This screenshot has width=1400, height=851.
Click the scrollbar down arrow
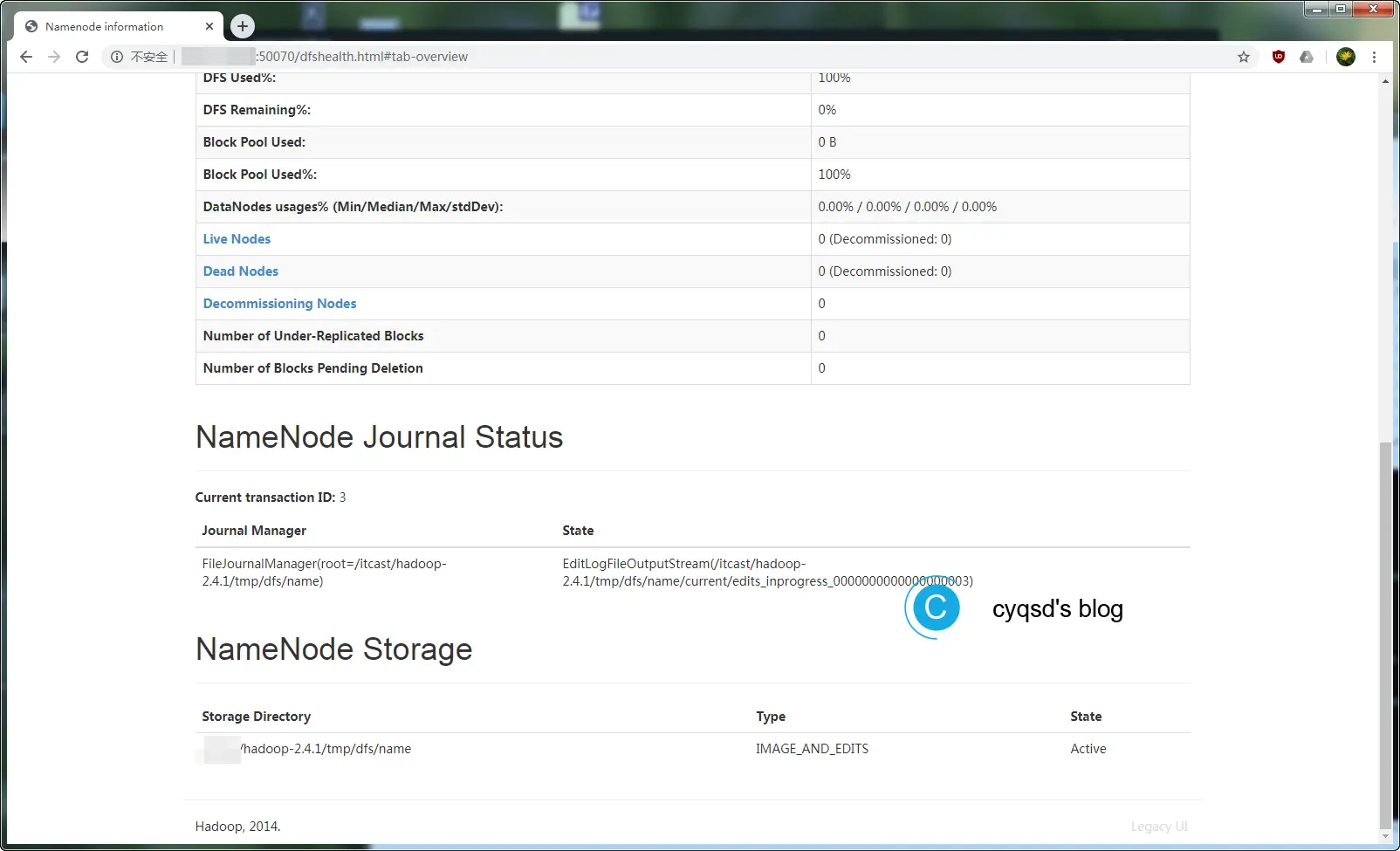pyautogui.click(x=1385, y=837)
